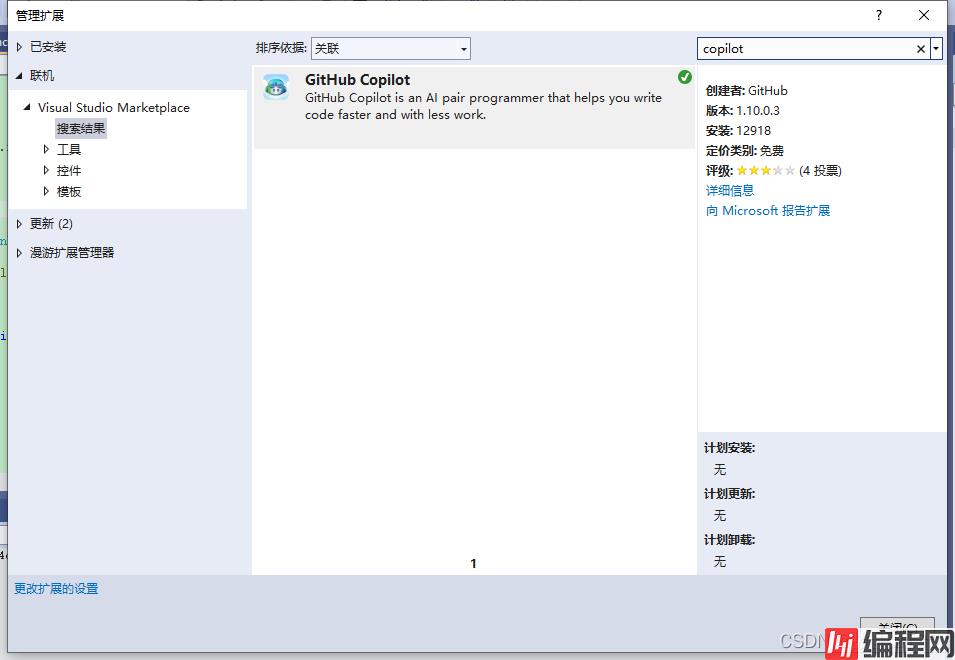The image size is (955, 660).
Task: Collapse the Visual Studio Marketplace node
Action: point(27,107)
